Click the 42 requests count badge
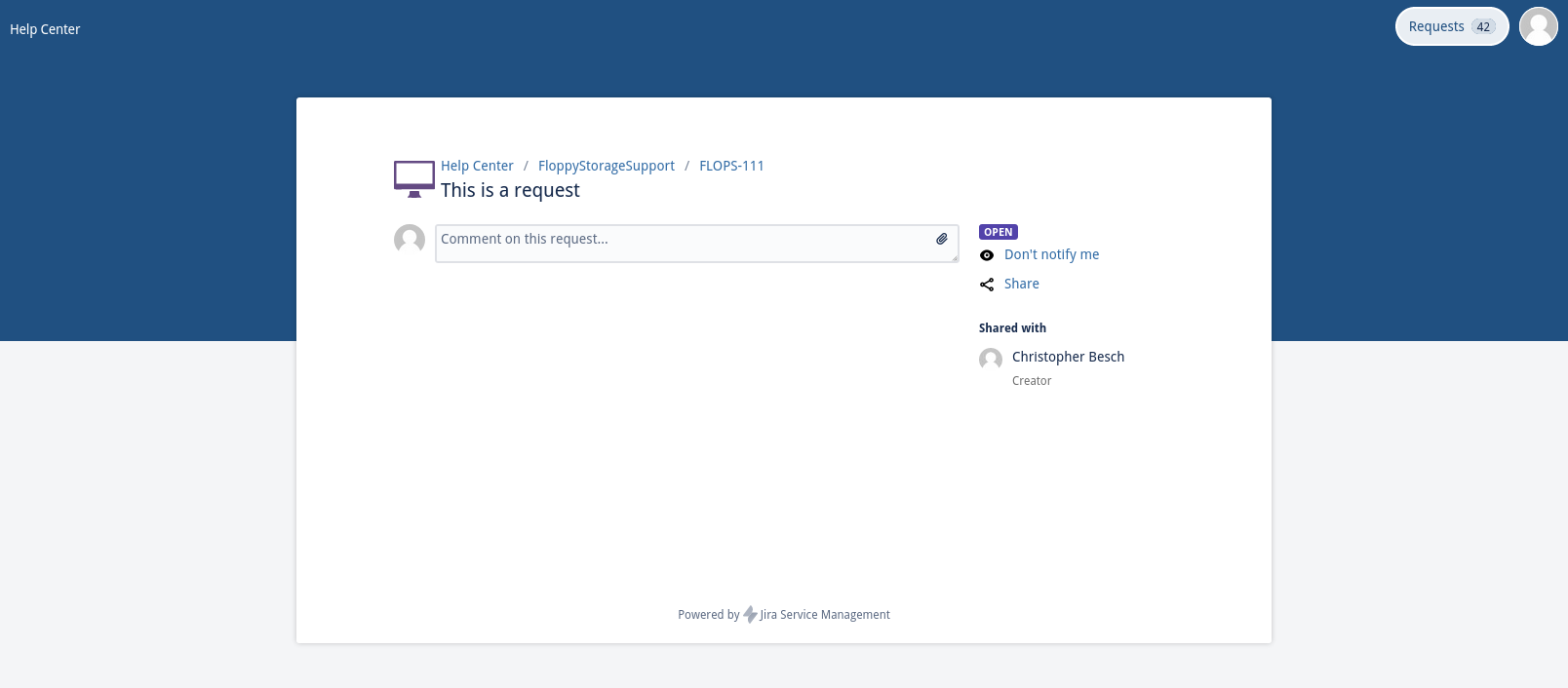Viewport: 1568px width, 688px height. [x=1483, y=27]
